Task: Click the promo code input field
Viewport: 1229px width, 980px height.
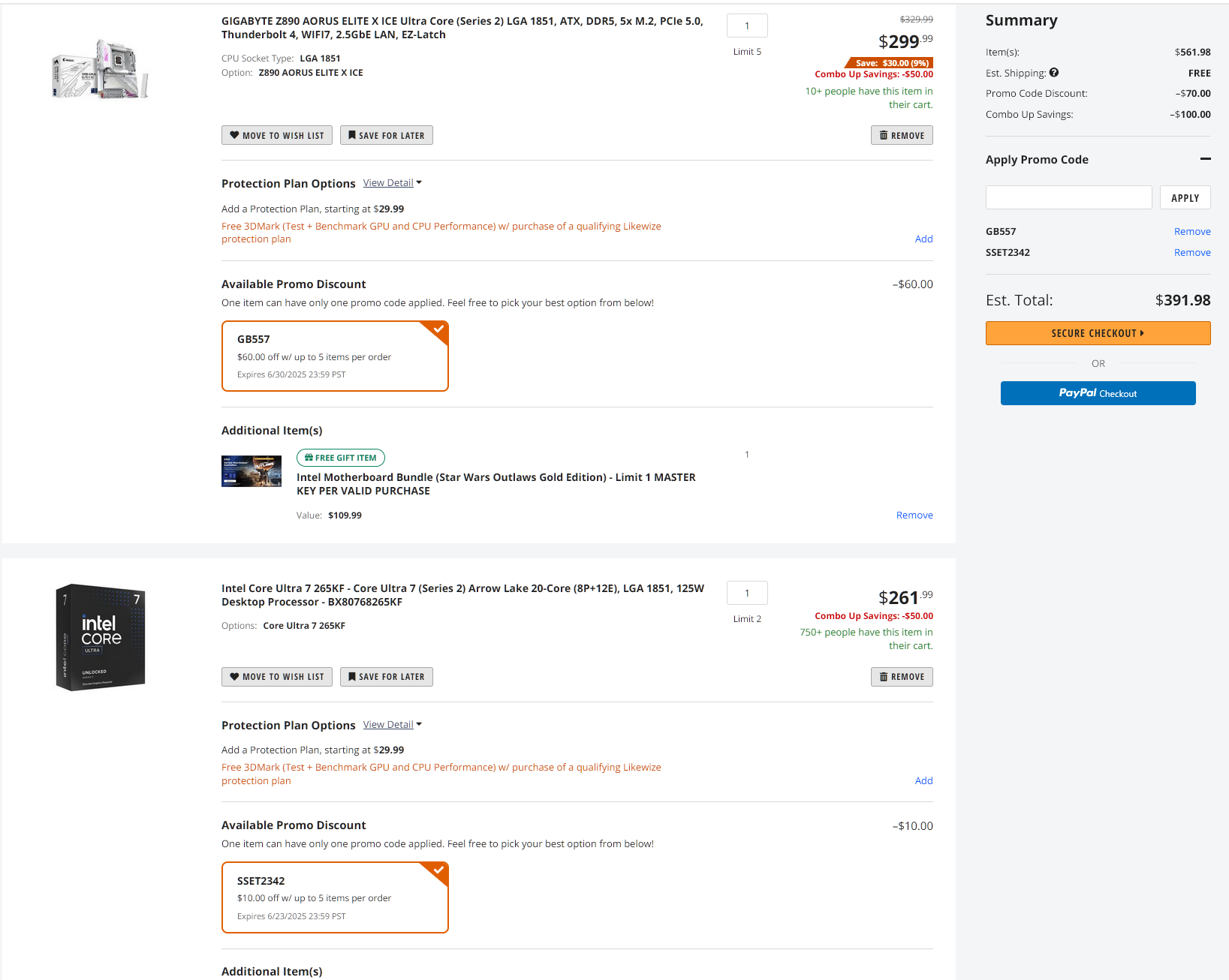Action: pyautogui.click(x=1068, y=197)
